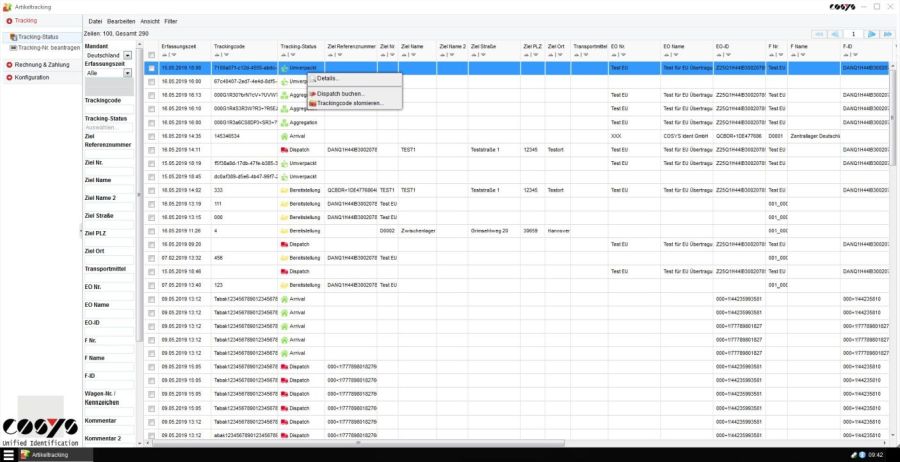900x462 pixels.
Task: Click the Tracking-Nr. beantragen sidebar icon
Action: (13, 47)
